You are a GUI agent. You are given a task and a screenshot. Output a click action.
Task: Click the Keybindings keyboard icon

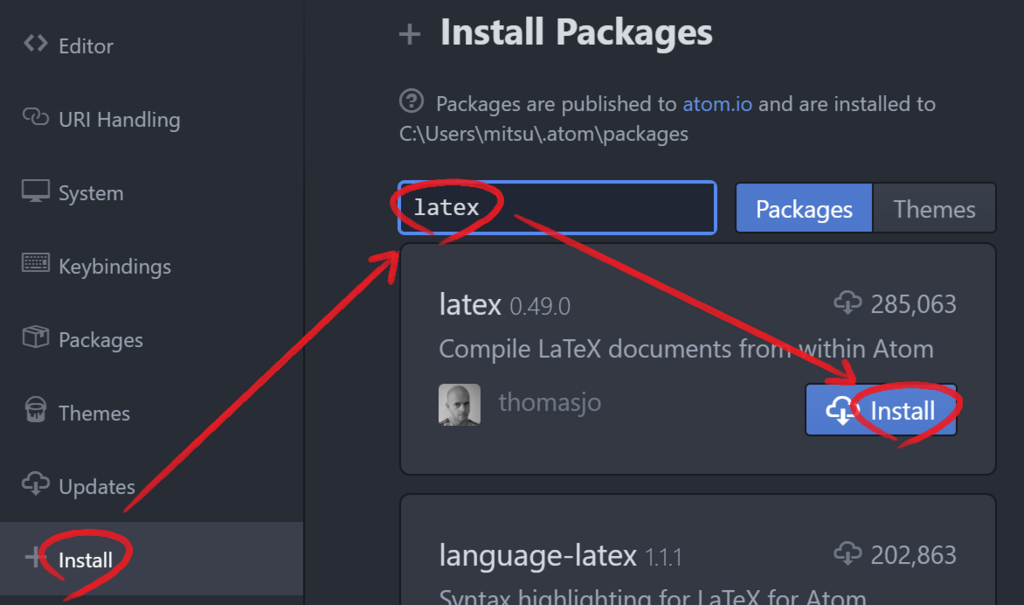click(x=35, y=264)
